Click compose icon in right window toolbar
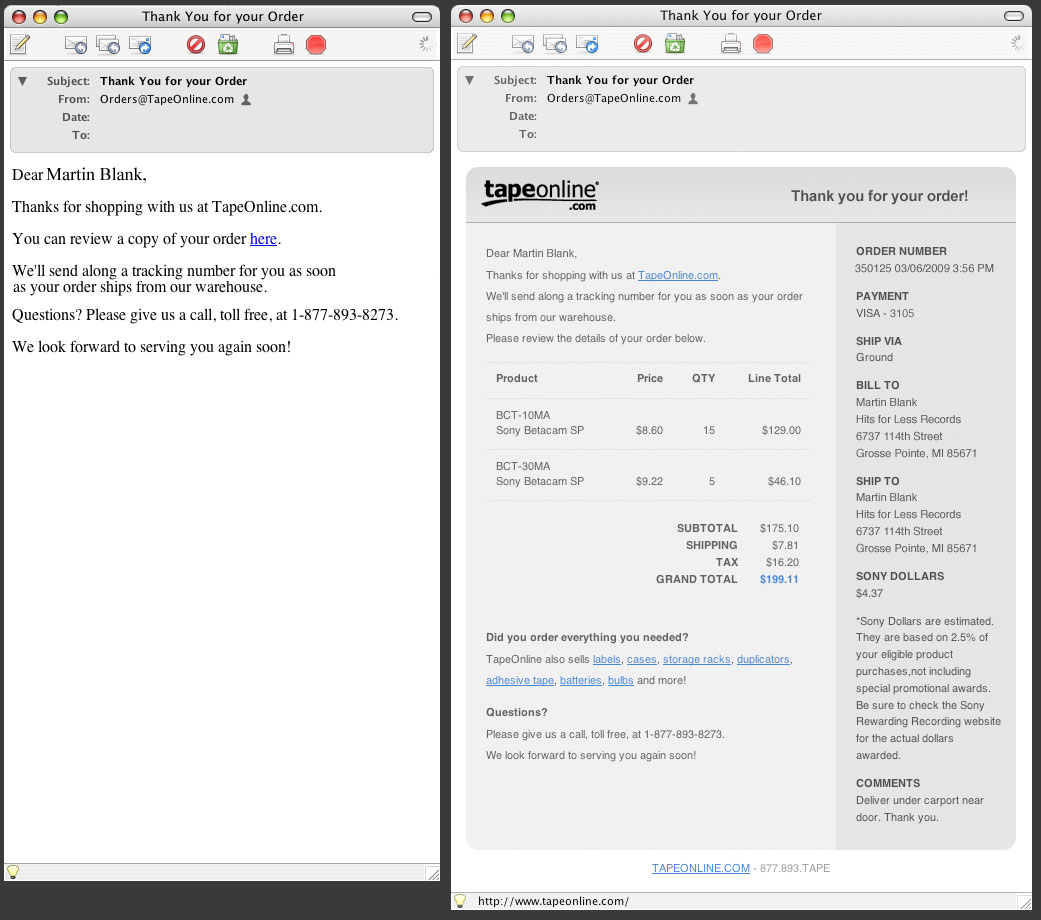 (467, 44)
